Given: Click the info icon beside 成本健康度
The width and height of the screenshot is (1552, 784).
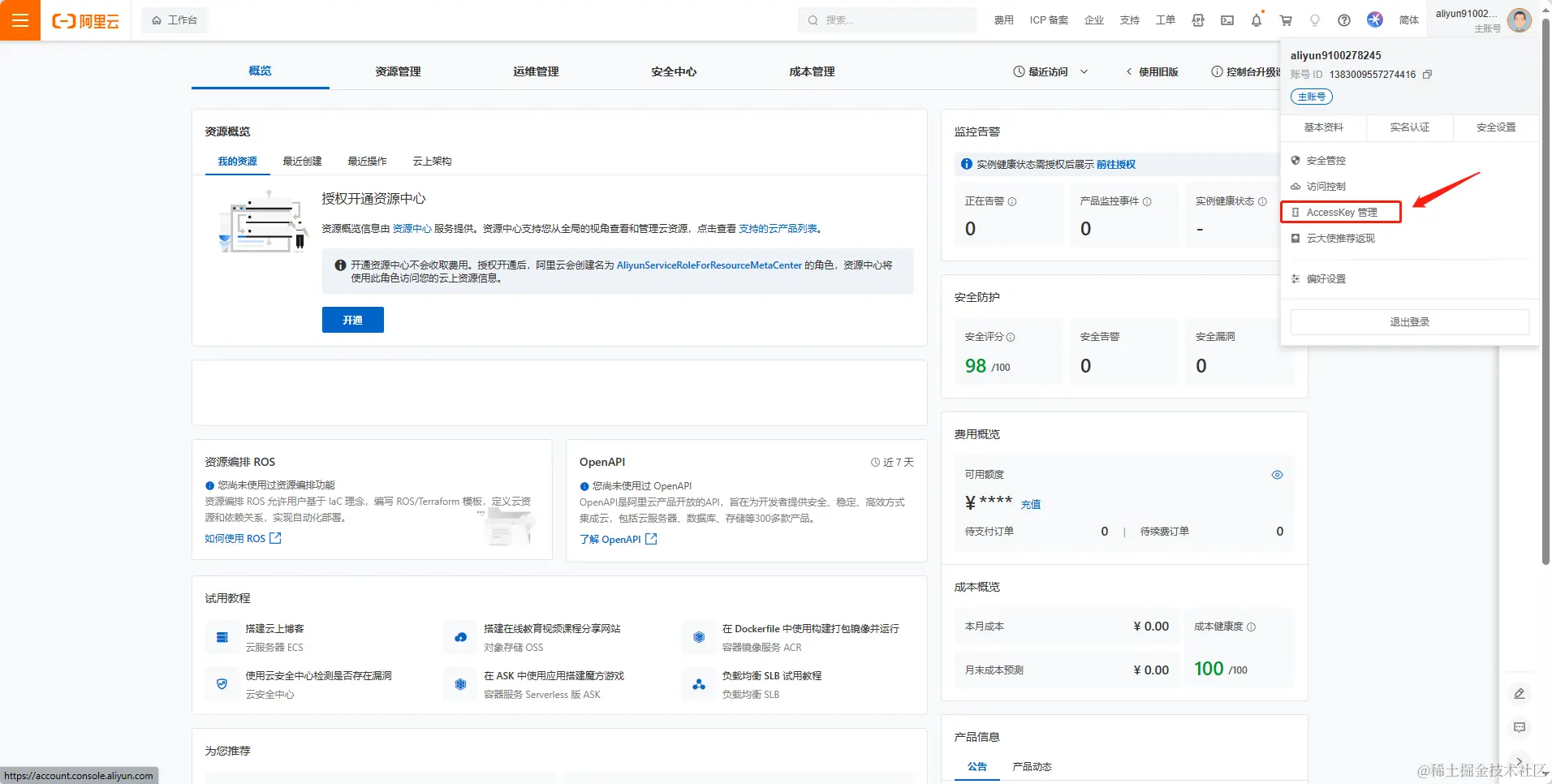Looking at the screenshot, I should 1251,627.
